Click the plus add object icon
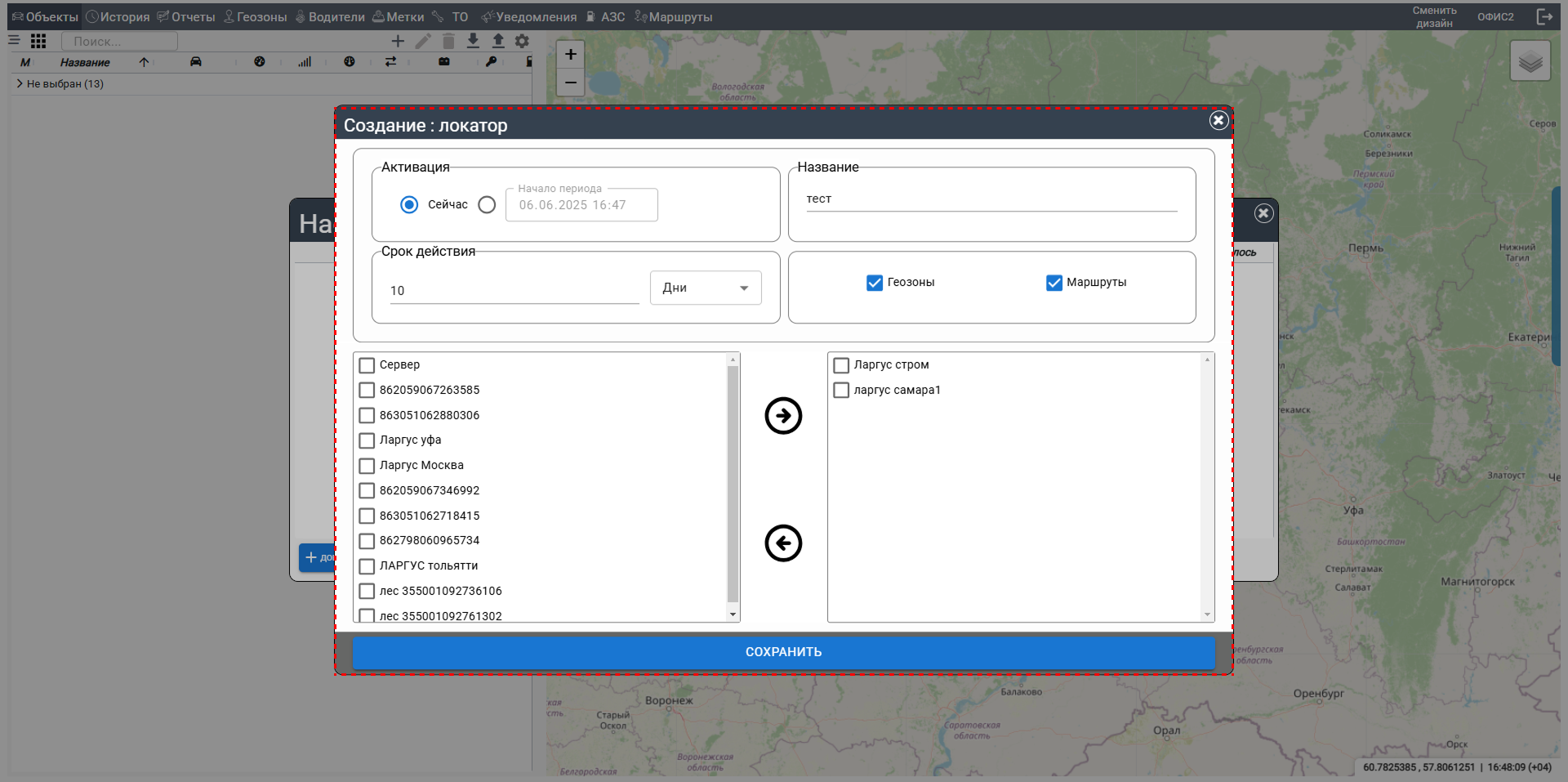Viewport: 1568px width, 782px height. [x=398, y=41]
